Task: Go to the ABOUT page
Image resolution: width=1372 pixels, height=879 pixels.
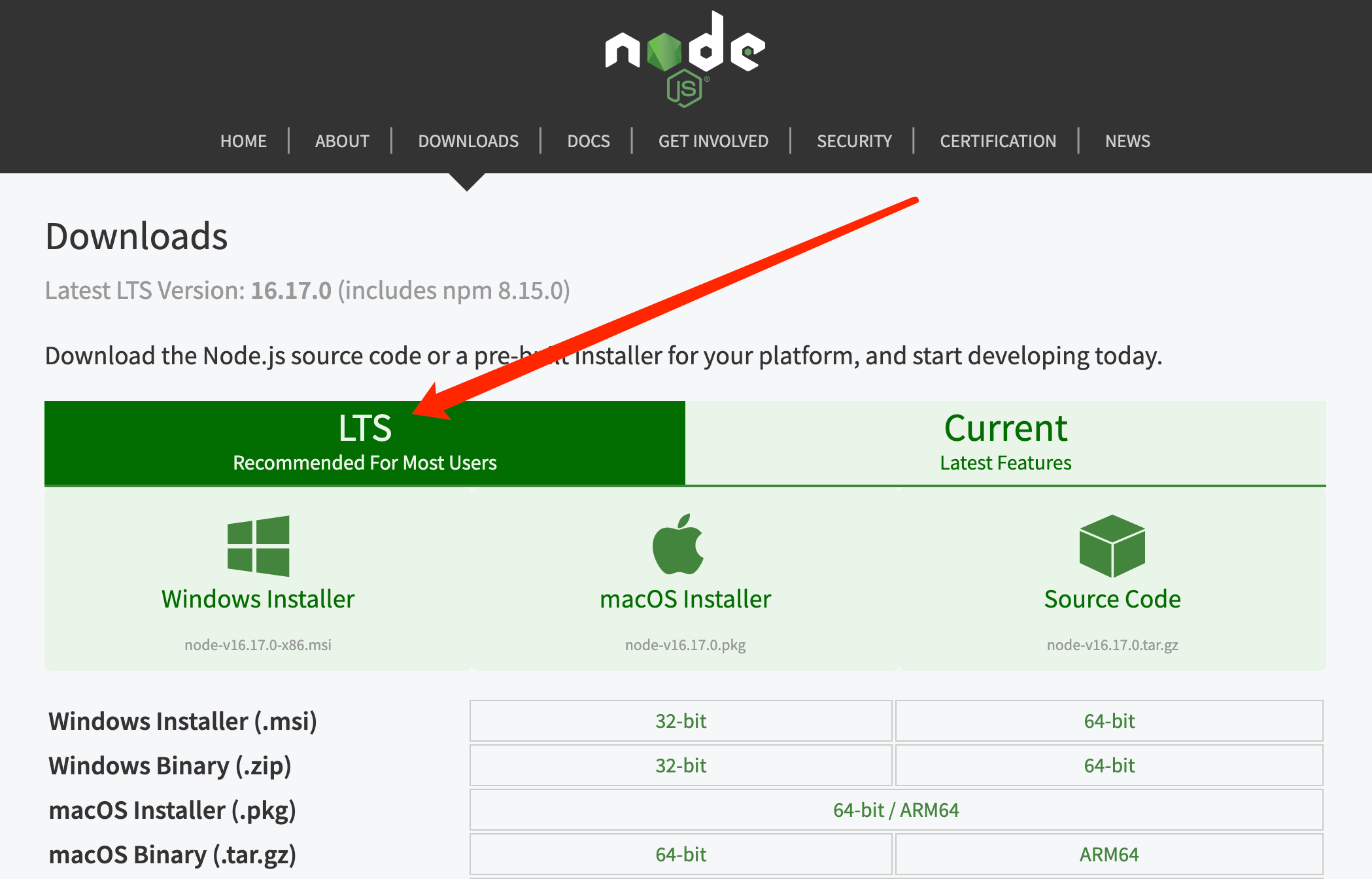Action: [342, 141]
